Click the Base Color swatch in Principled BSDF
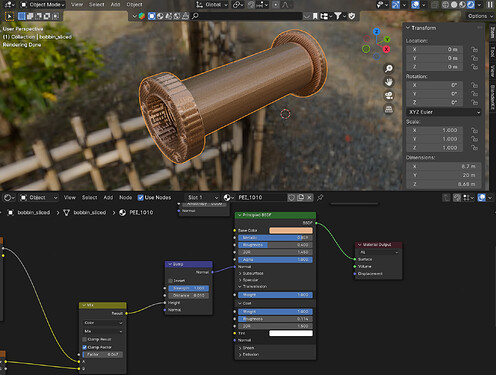The width and height of the screenshot is (496, 375). click(x=291, y=230)
